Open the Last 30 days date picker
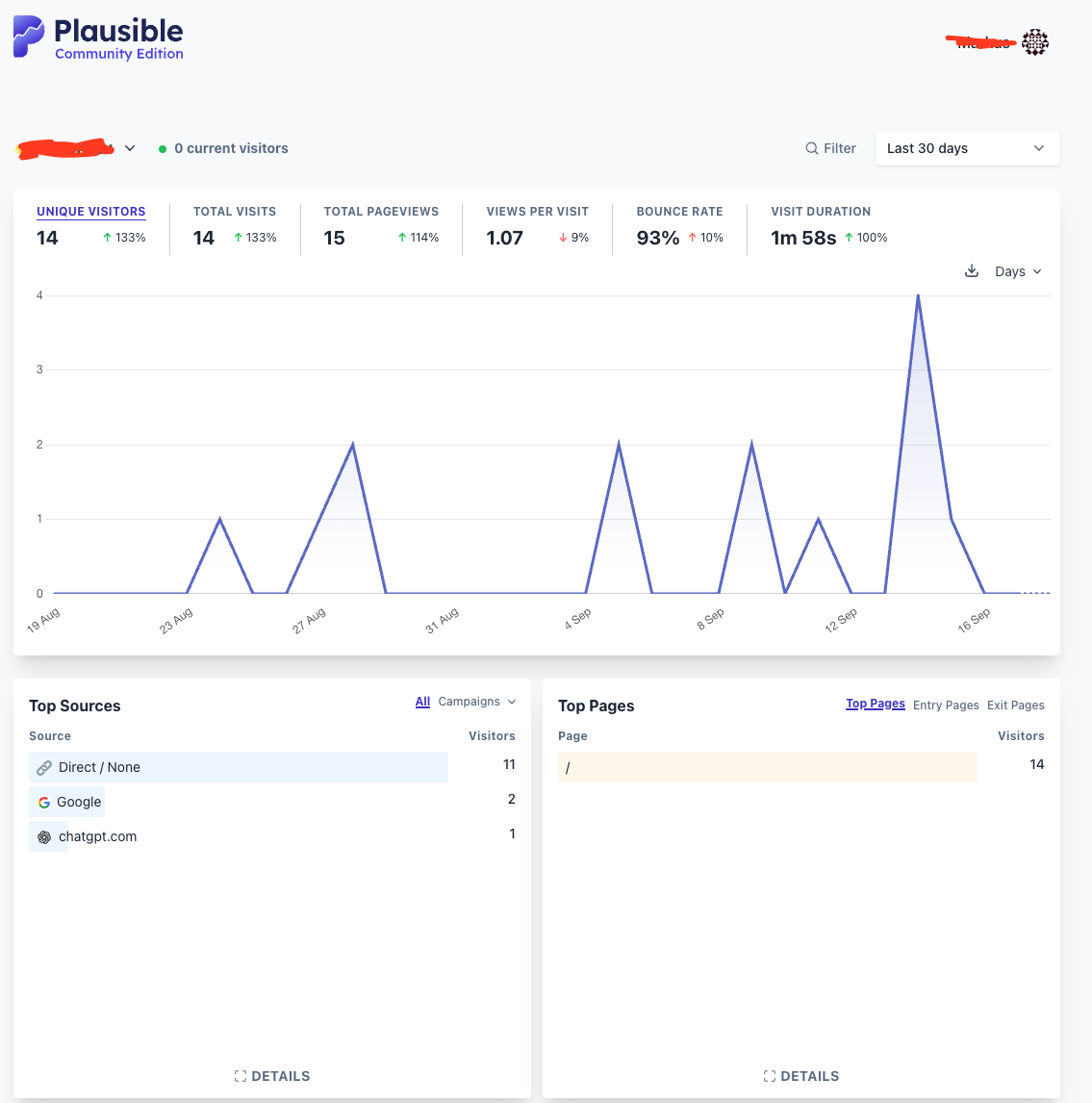1092x1103 pixels. click(967, 148)
